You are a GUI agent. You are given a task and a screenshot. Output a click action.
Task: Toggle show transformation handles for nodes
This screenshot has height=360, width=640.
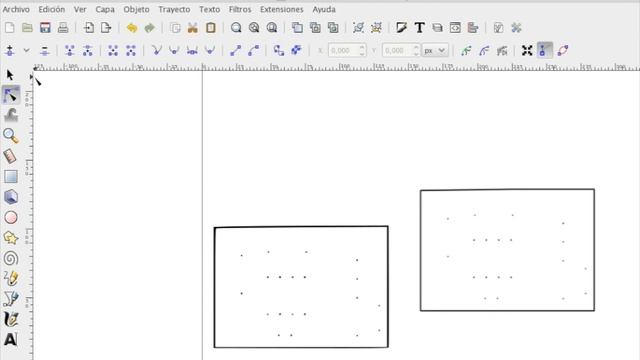click(x=527, y=51)
